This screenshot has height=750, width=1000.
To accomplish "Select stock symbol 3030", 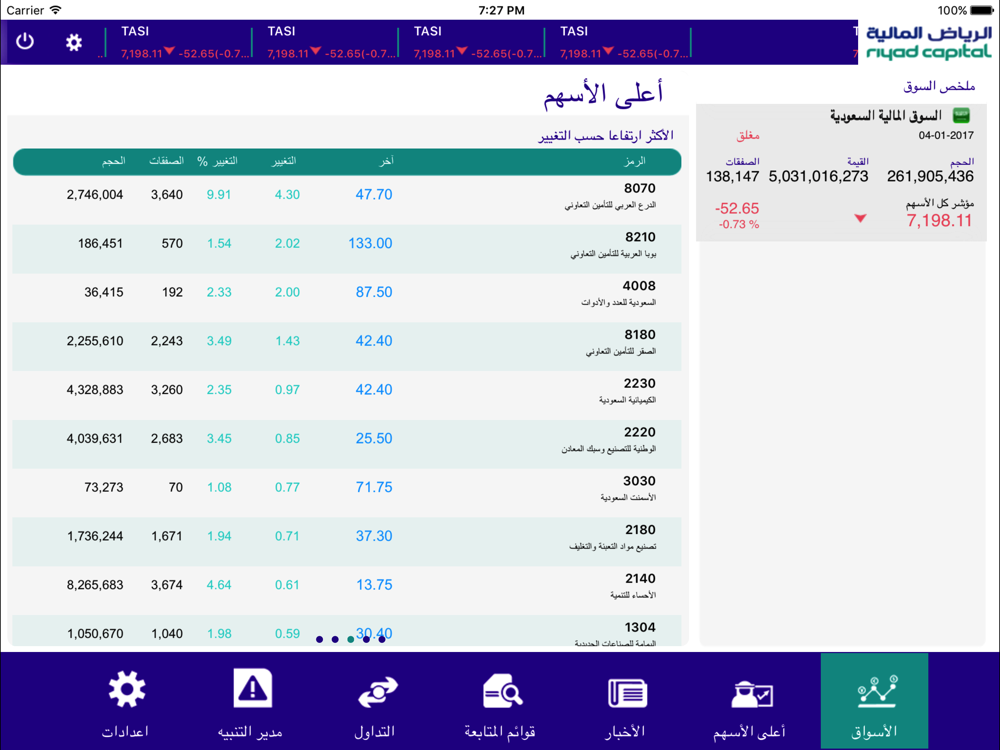I will pyautogui.click(x=639, y=481).
